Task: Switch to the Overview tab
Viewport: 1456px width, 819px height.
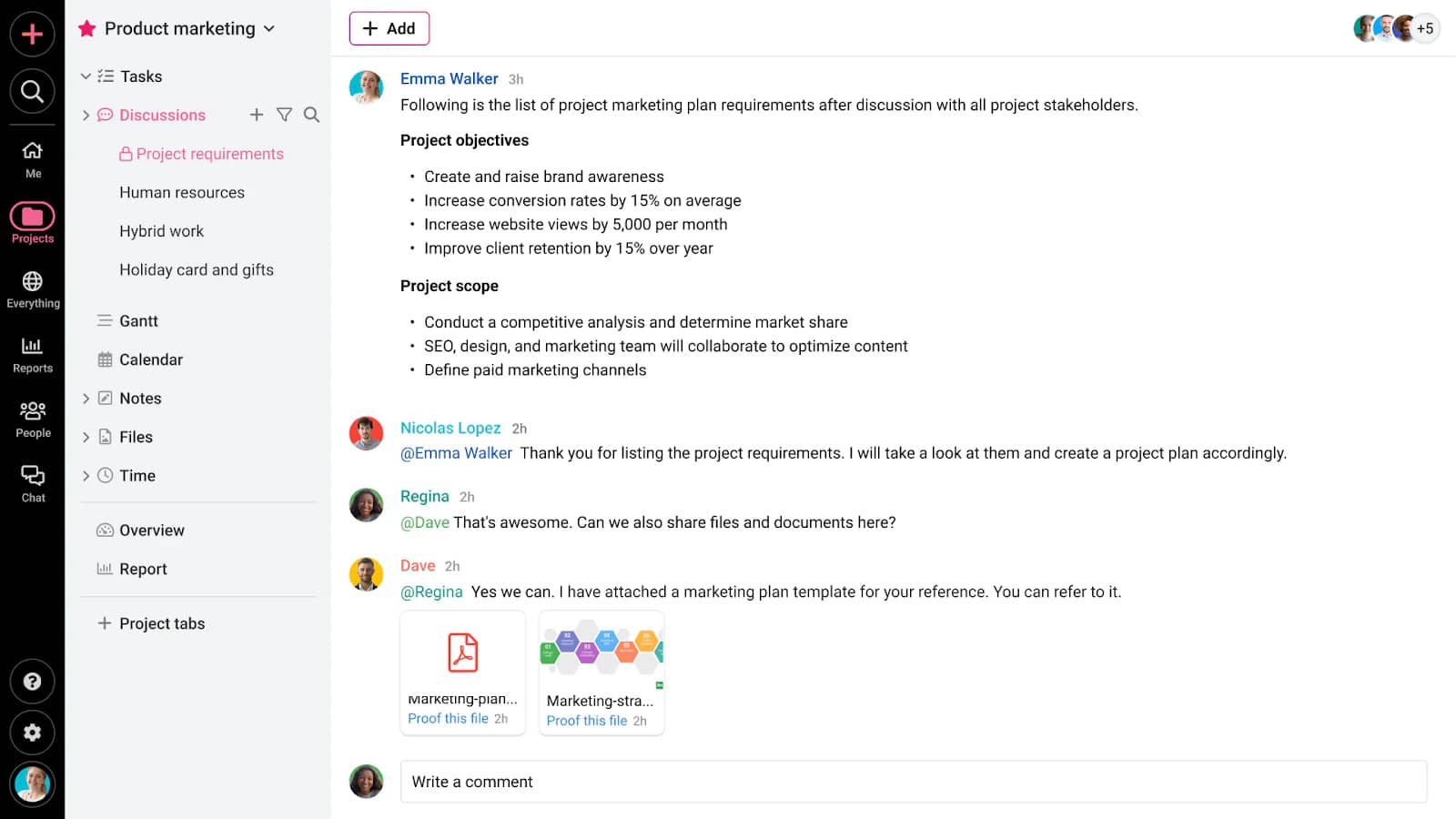Action: pyautogui.click(x=151, y=529)
